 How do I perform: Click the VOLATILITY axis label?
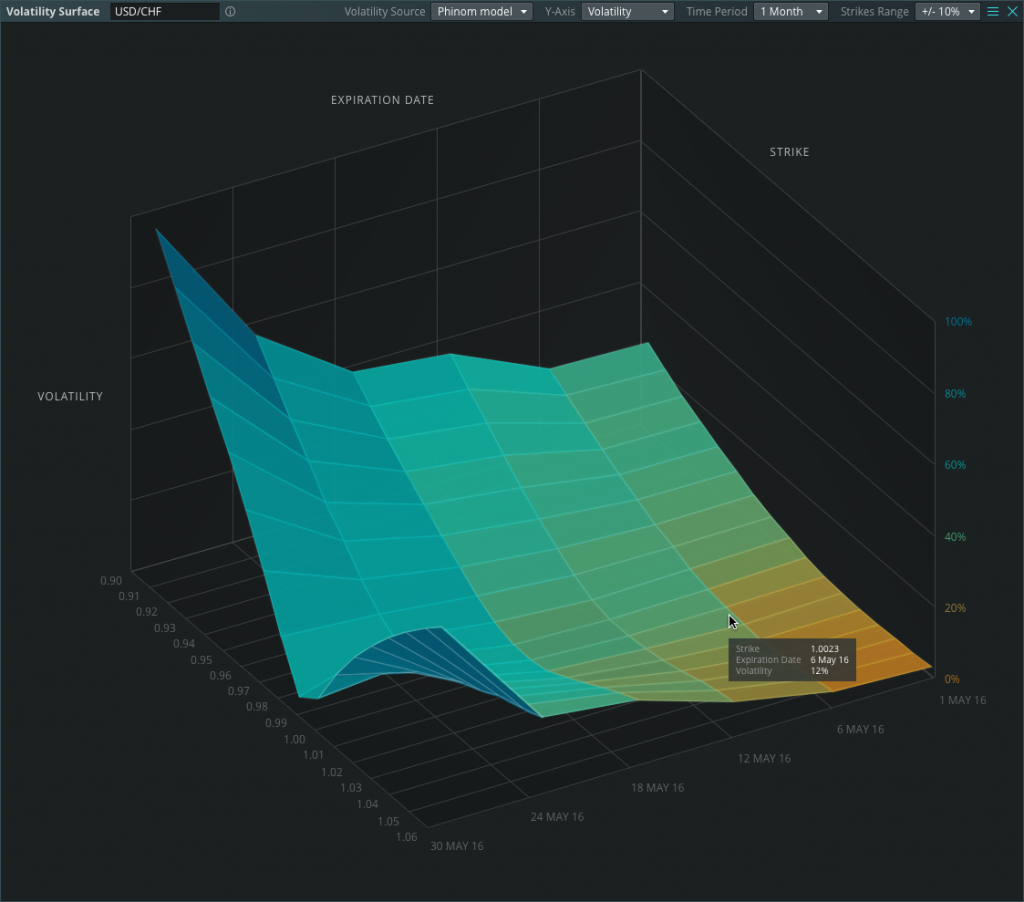[70, 396]
